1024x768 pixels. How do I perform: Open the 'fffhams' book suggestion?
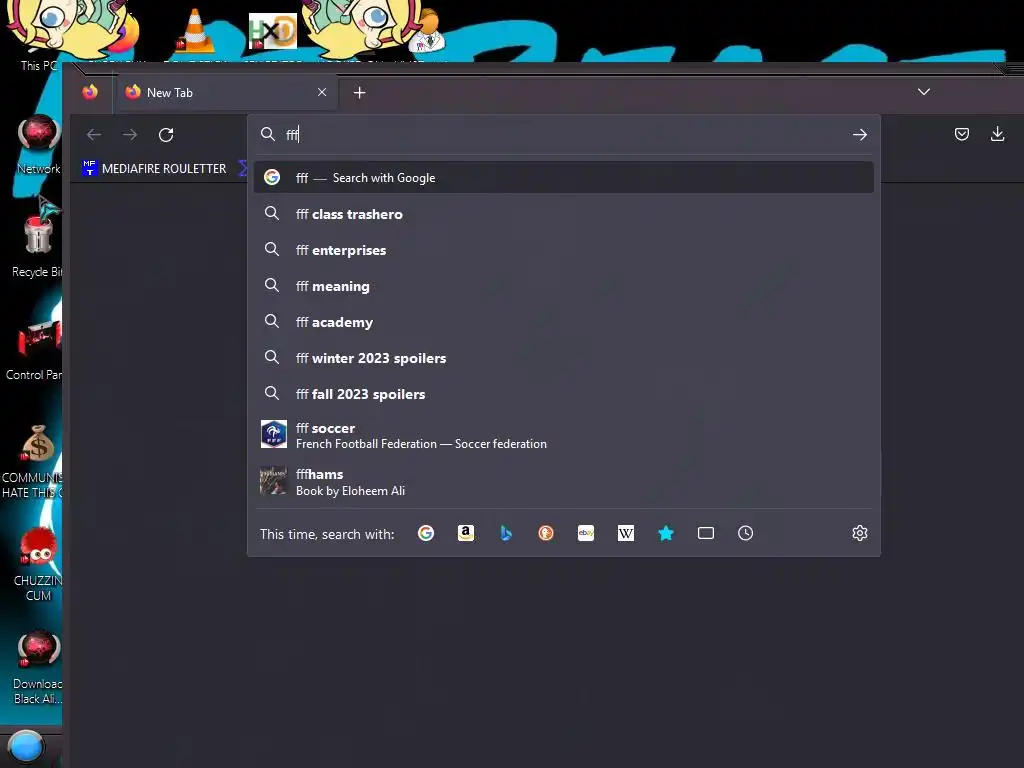(564, 482)
